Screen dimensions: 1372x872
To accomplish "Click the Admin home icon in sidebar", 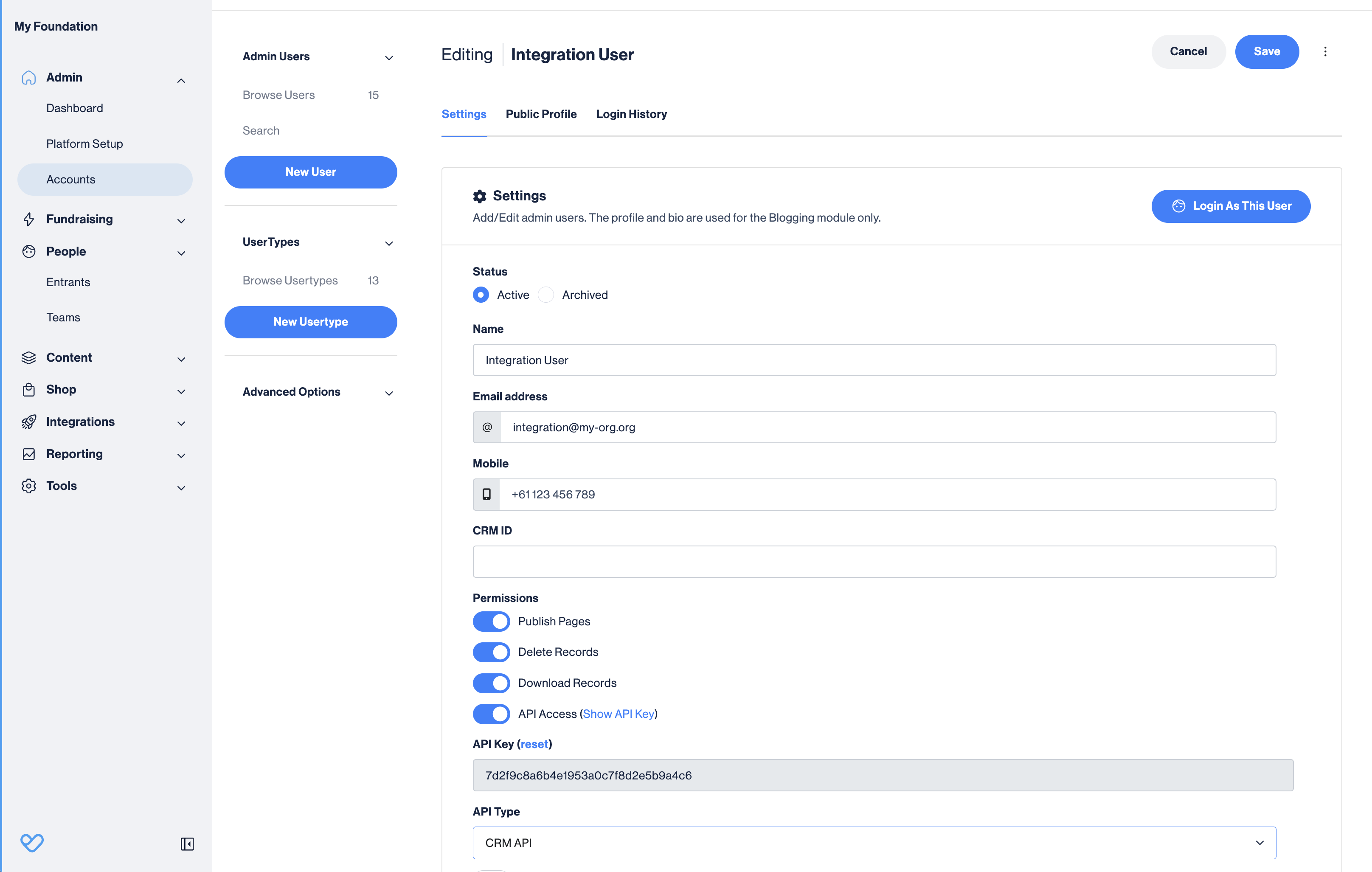I will 28,78.
